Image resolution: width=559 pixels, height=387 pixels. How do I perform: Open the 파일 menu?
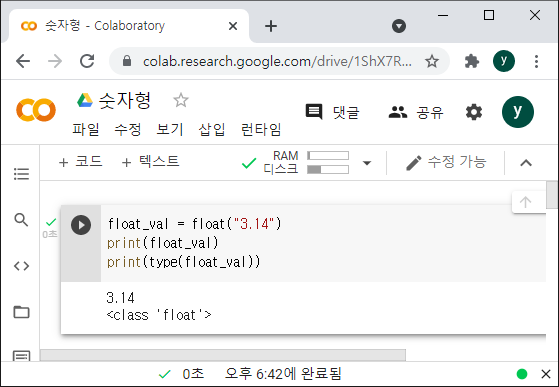pos(86,129)
